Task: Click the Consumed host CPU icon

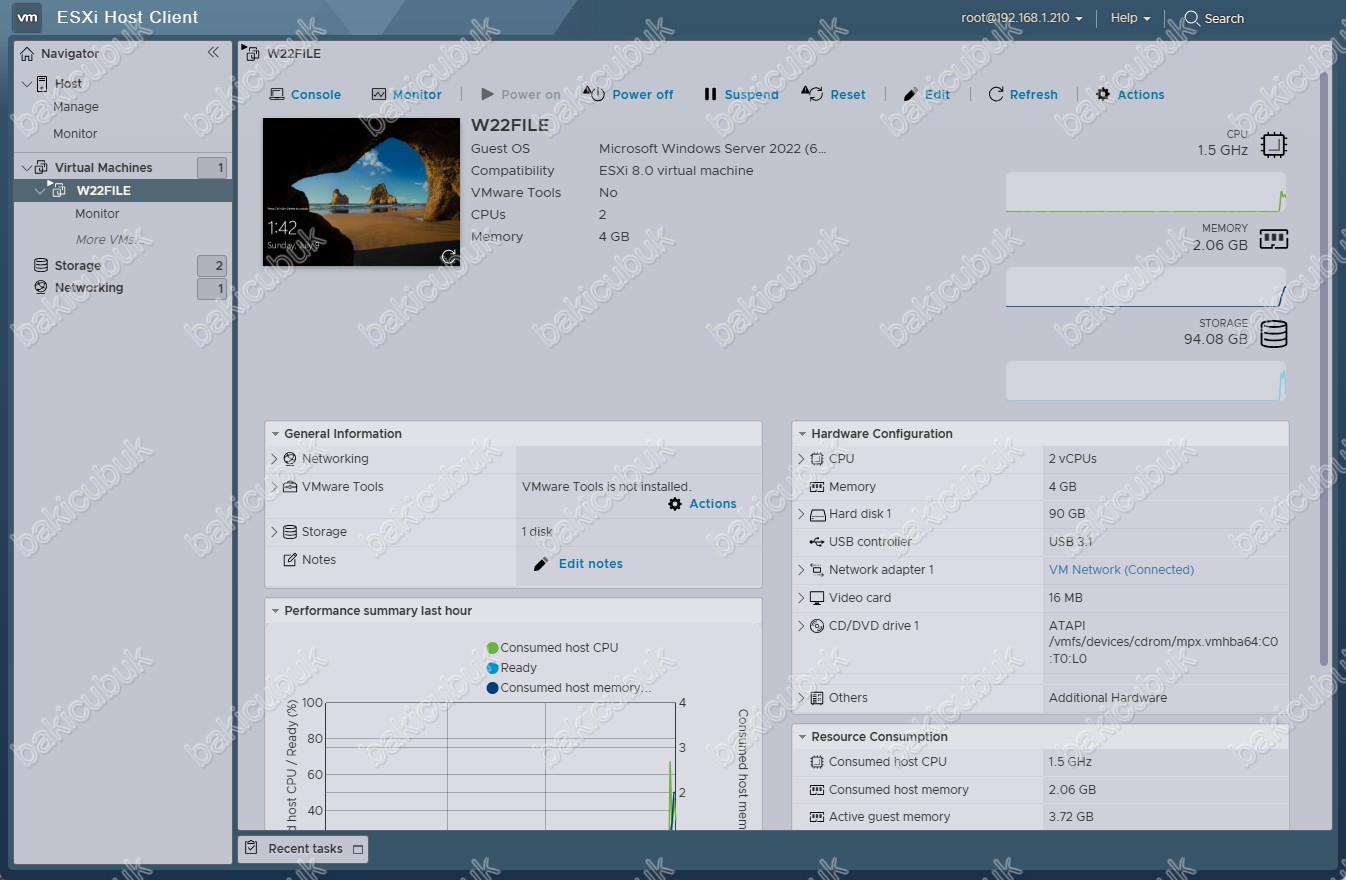Action: click(x=817, y=762)
